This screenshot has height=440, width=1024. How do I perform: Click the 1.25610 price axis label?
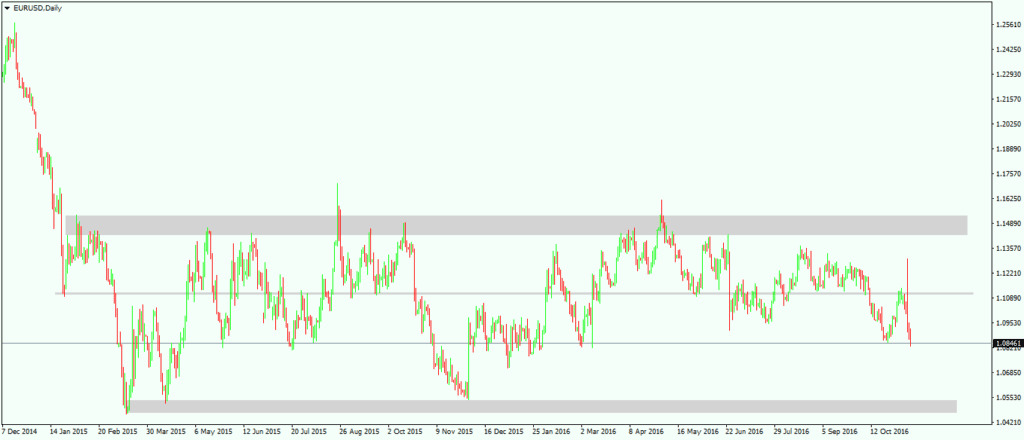(1007, 25)
